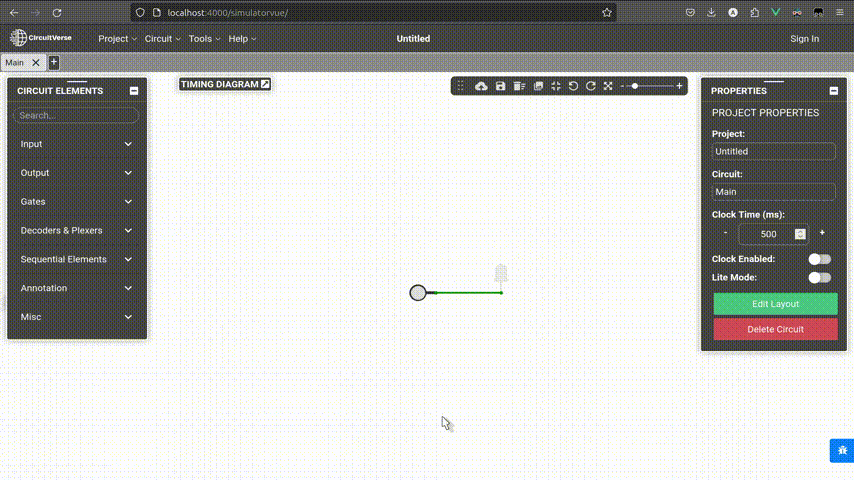Viewport: 854px width, 480px height.
Task: Expand the Decoders & Plexers section
Action: coord(76,230)
